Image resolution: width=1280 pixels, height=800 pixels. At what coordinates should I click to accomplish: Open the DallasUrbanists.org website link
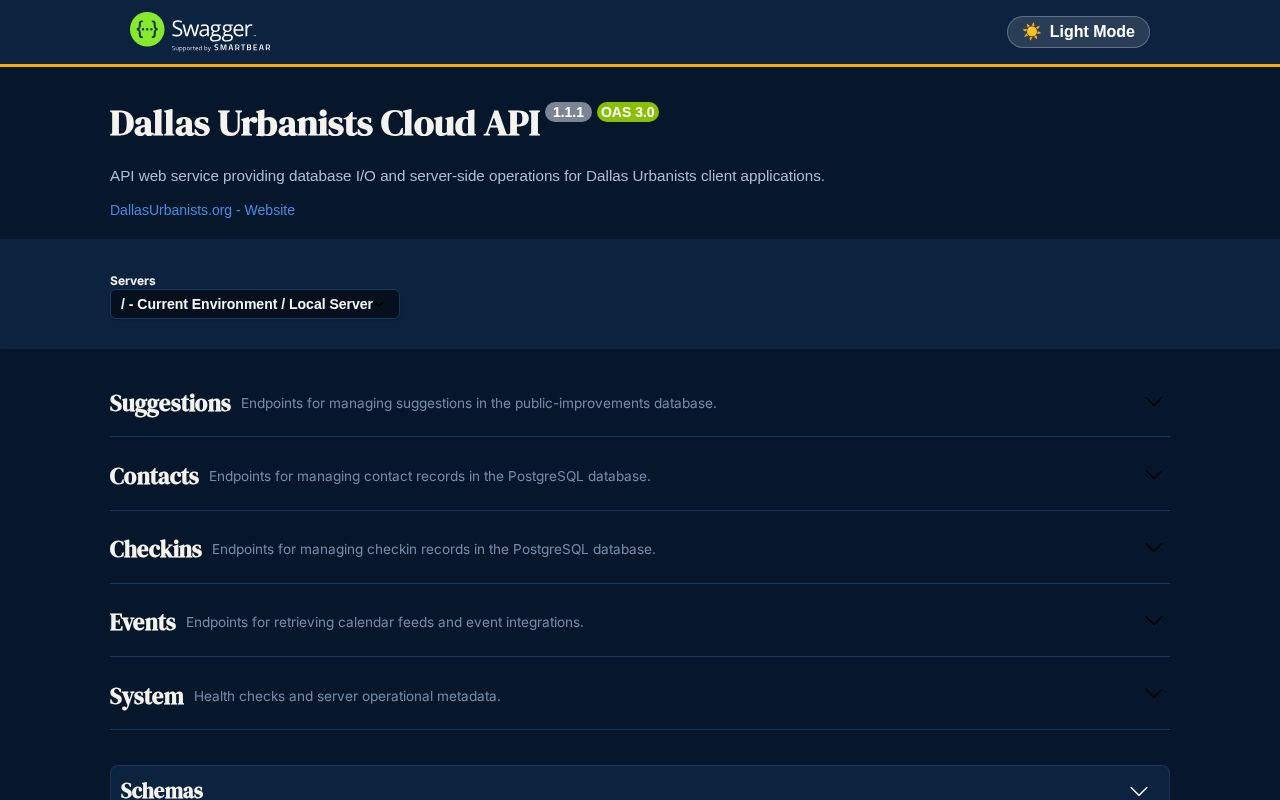point(202,210)
